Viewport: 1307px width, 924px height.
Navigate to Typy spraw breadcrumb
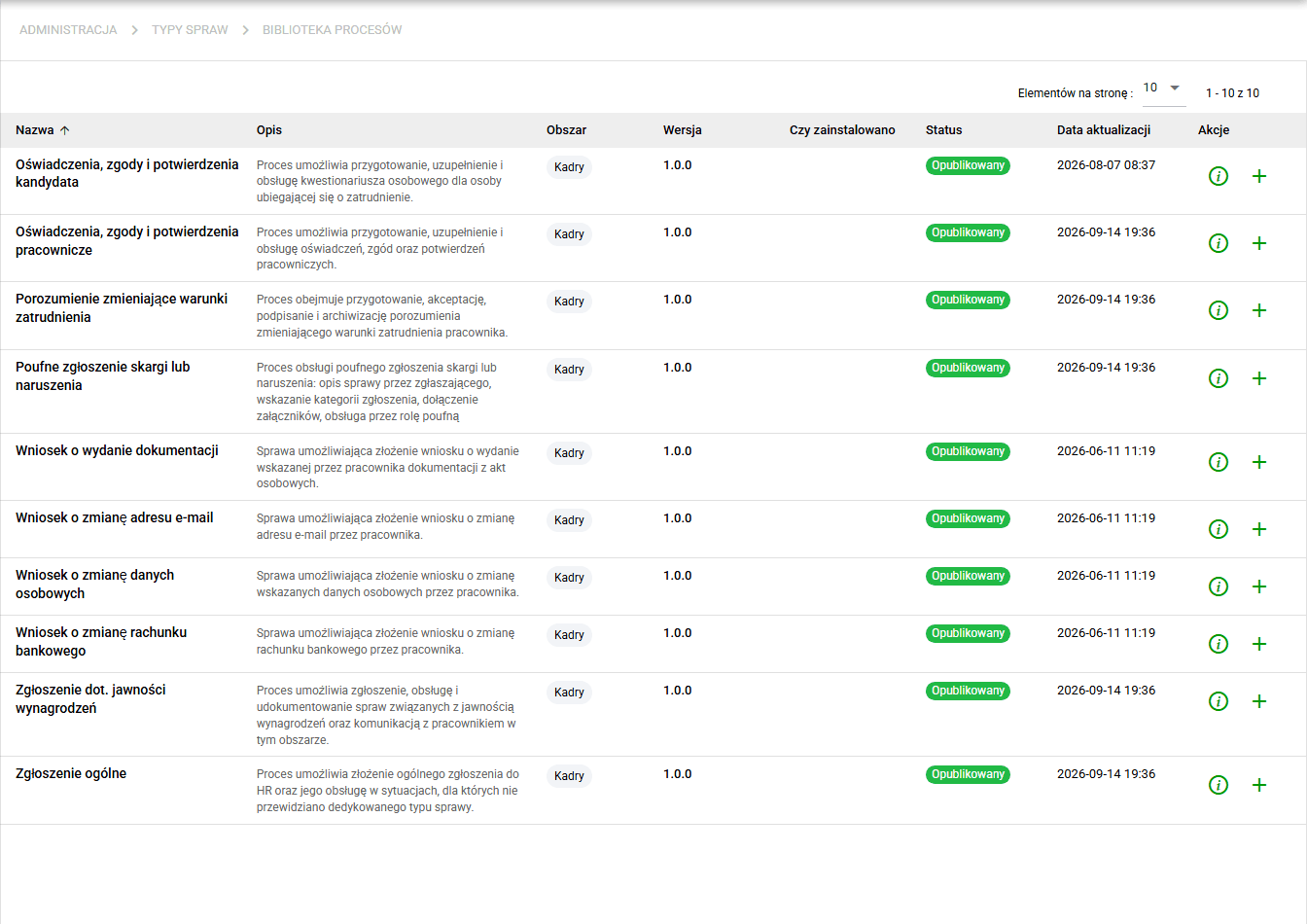(190, 30)
